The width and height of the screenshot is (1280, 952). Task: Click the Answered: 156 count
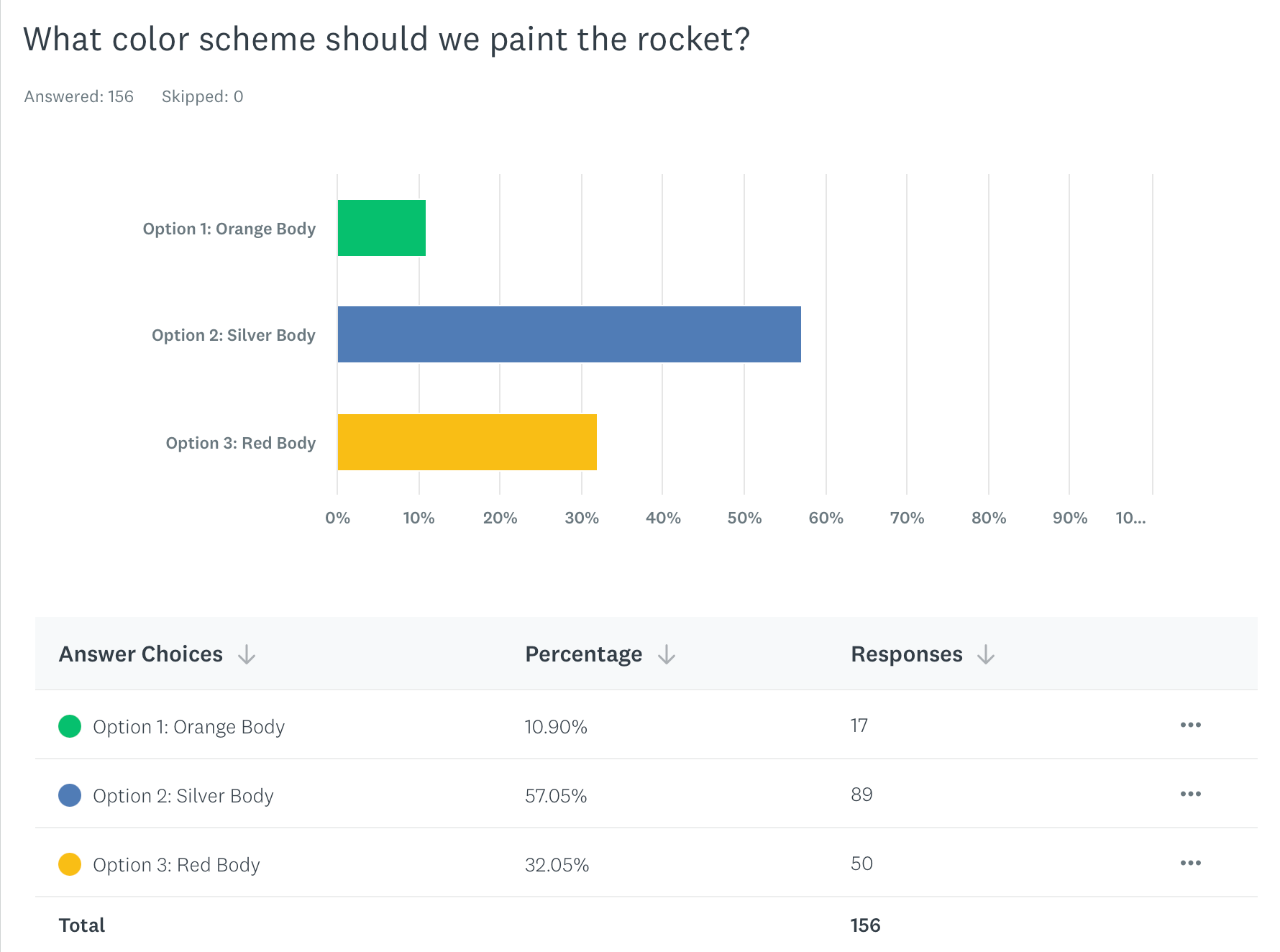point(79,96)
